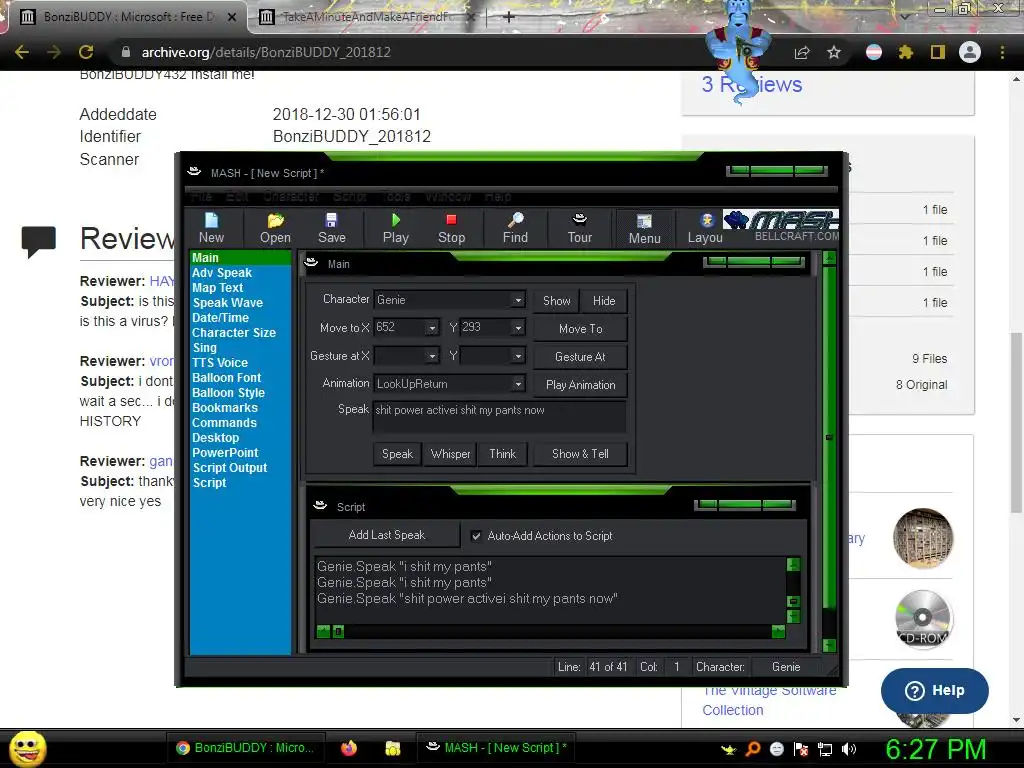
Task: Click the orange magnifier tray icon
Action: coord(753,749)
